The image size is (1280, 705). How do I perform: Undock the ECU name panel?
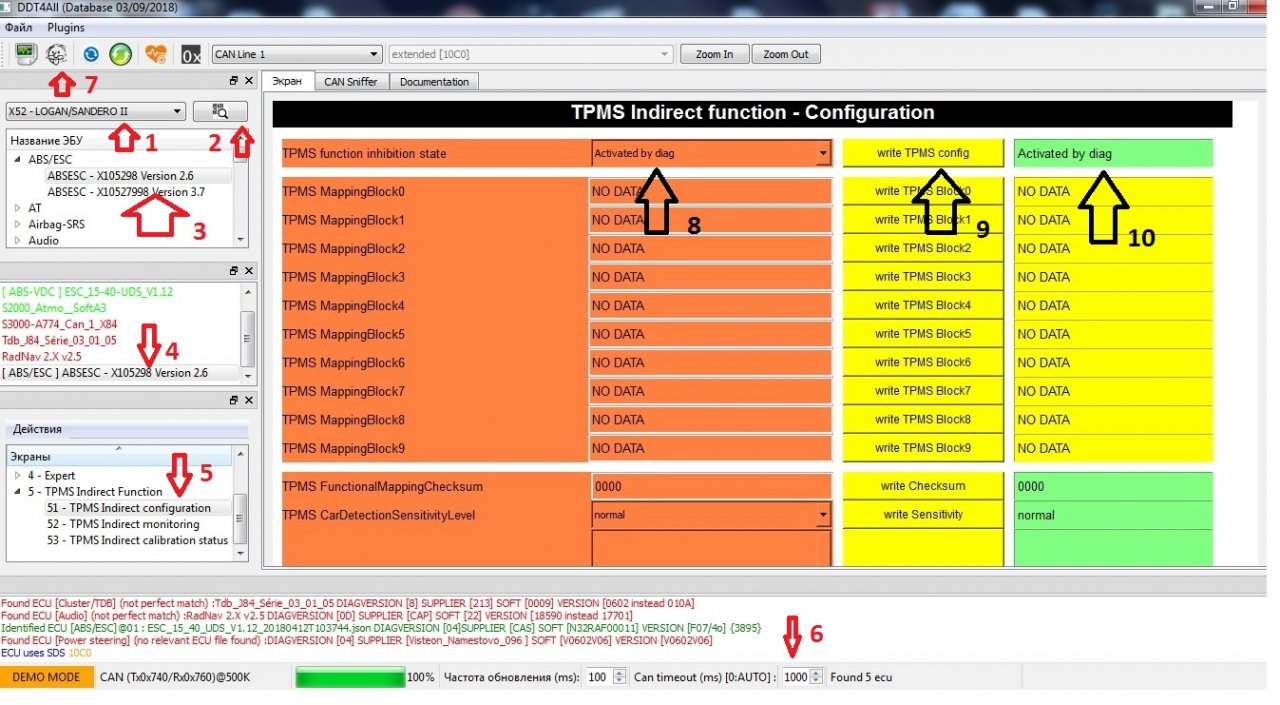[x=234, y=80]
